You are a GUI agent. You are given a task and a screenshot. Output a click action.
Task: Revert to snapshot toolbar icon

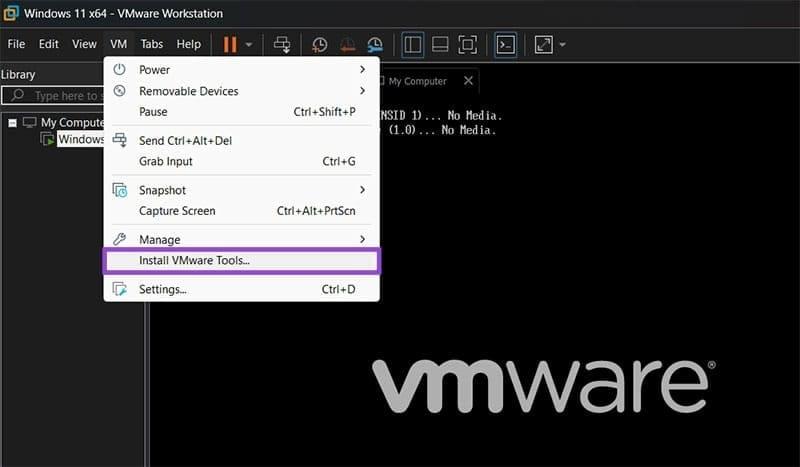[347, 45]
